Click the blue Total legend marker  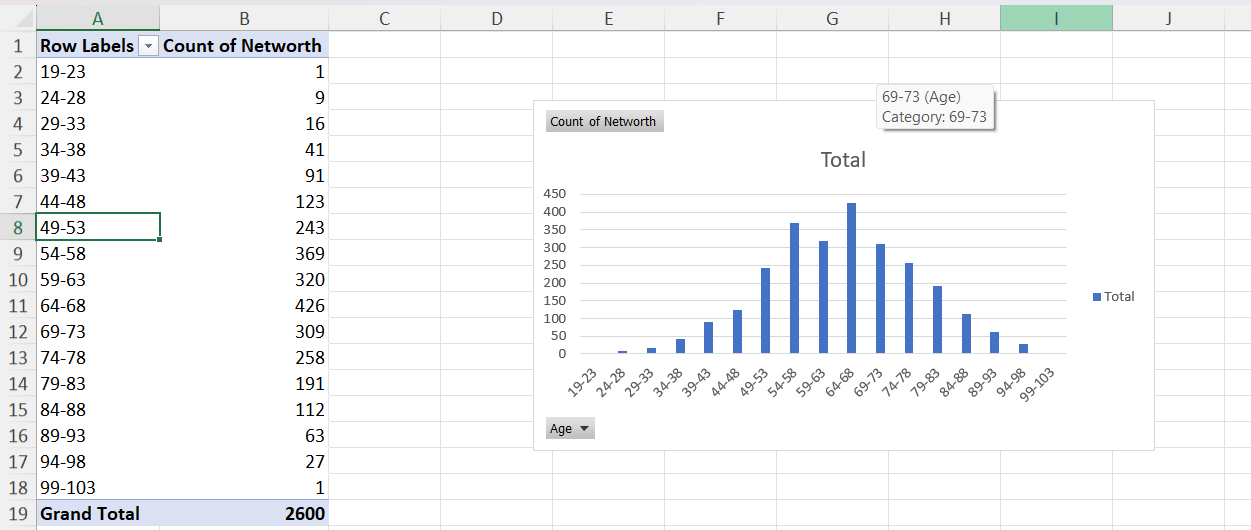click(1097, 297)
